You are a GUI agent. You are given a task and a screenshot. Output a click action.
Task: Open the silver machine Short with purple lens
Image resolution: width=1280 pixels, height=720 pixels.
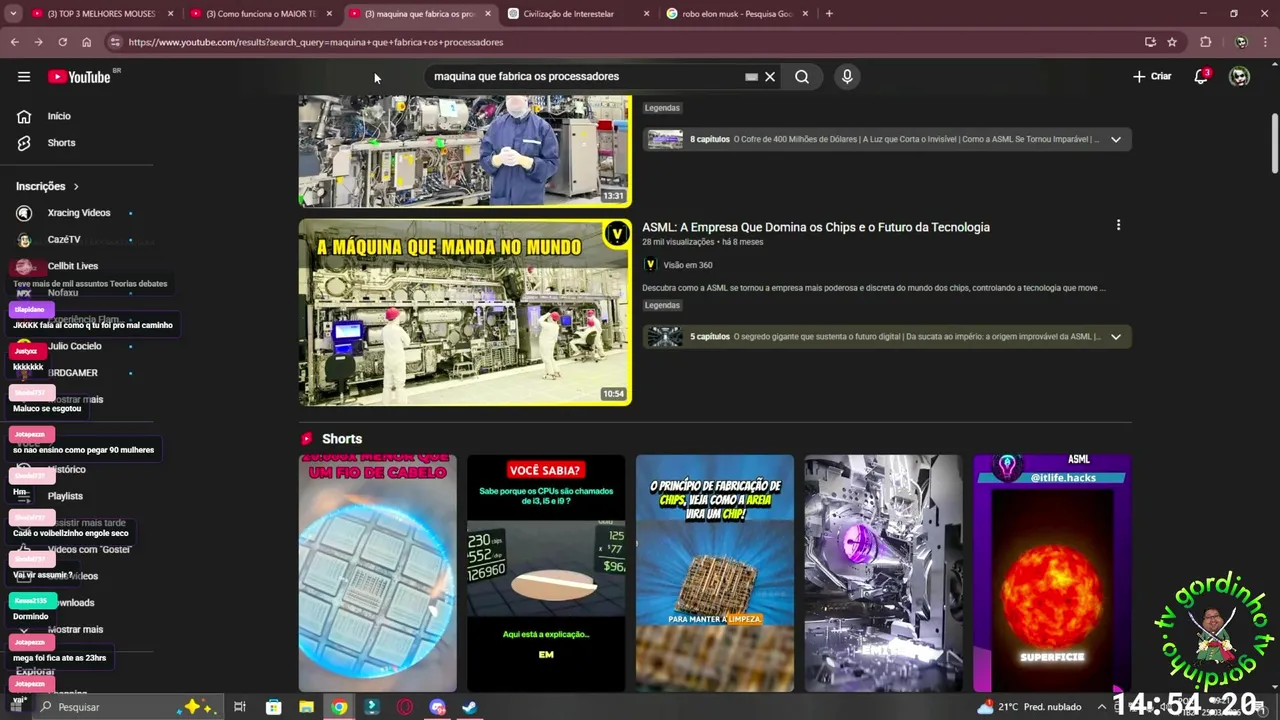point(884,574)
